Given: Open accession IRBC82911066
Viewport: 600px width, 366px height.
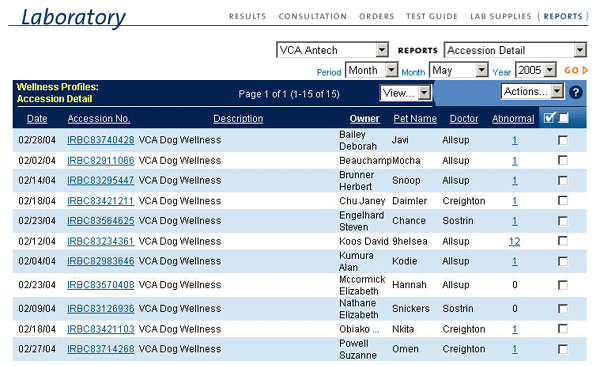Looking at the screenshot, I should pyautogui.click(x=101, y=160).
